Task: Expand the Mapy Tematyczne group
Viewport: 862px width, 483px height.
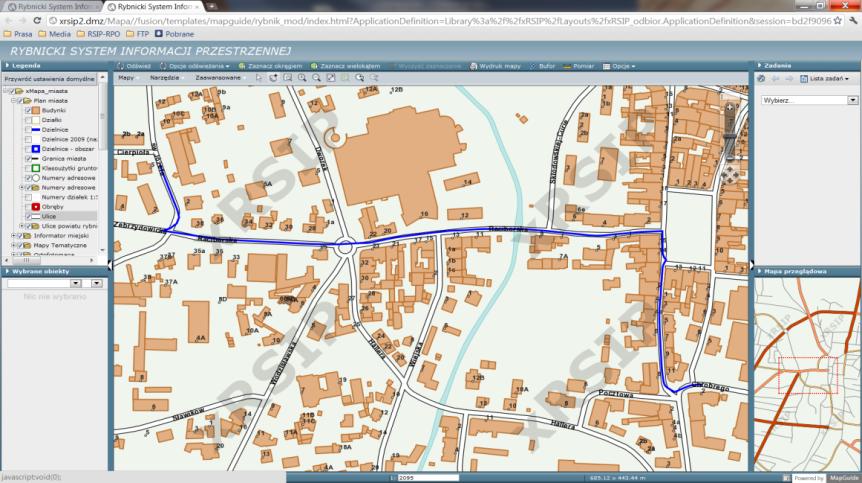Action: click(14, 245)
